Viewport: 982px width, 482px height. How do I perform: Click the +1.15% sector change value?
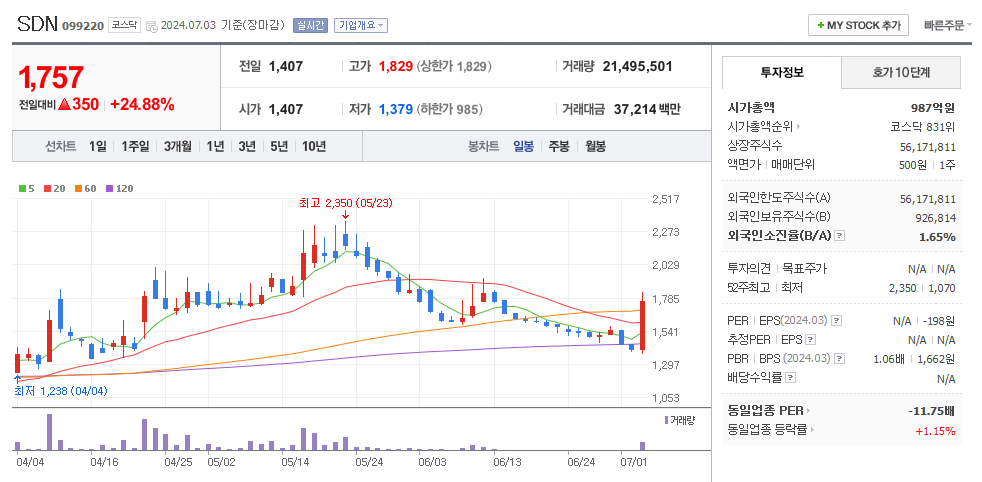[x=935, y=431]
